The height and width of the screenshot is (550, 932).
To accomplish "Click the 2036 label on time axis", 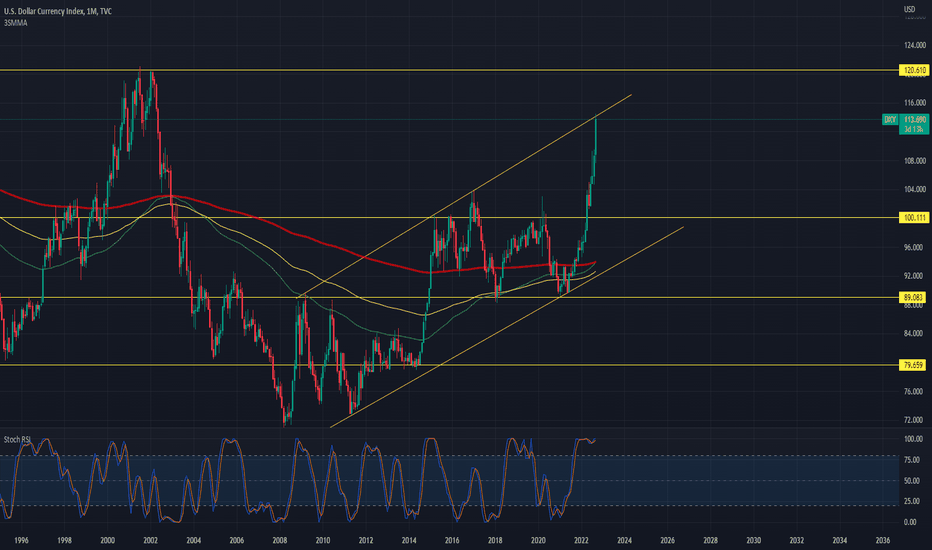I will click(883, 540).
